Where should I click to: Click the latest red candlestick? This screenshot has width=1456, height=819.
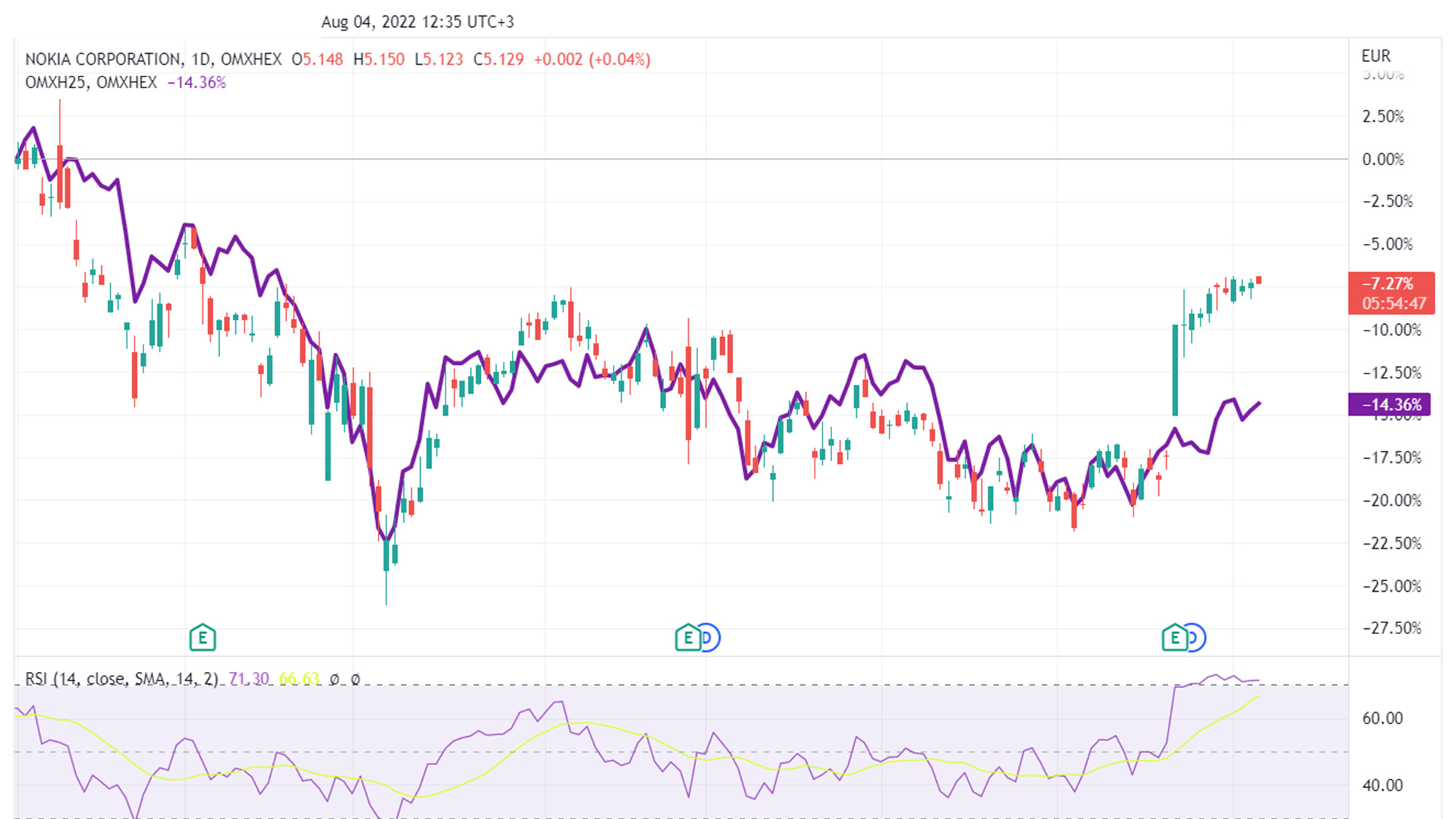[x=1259, y=280]
